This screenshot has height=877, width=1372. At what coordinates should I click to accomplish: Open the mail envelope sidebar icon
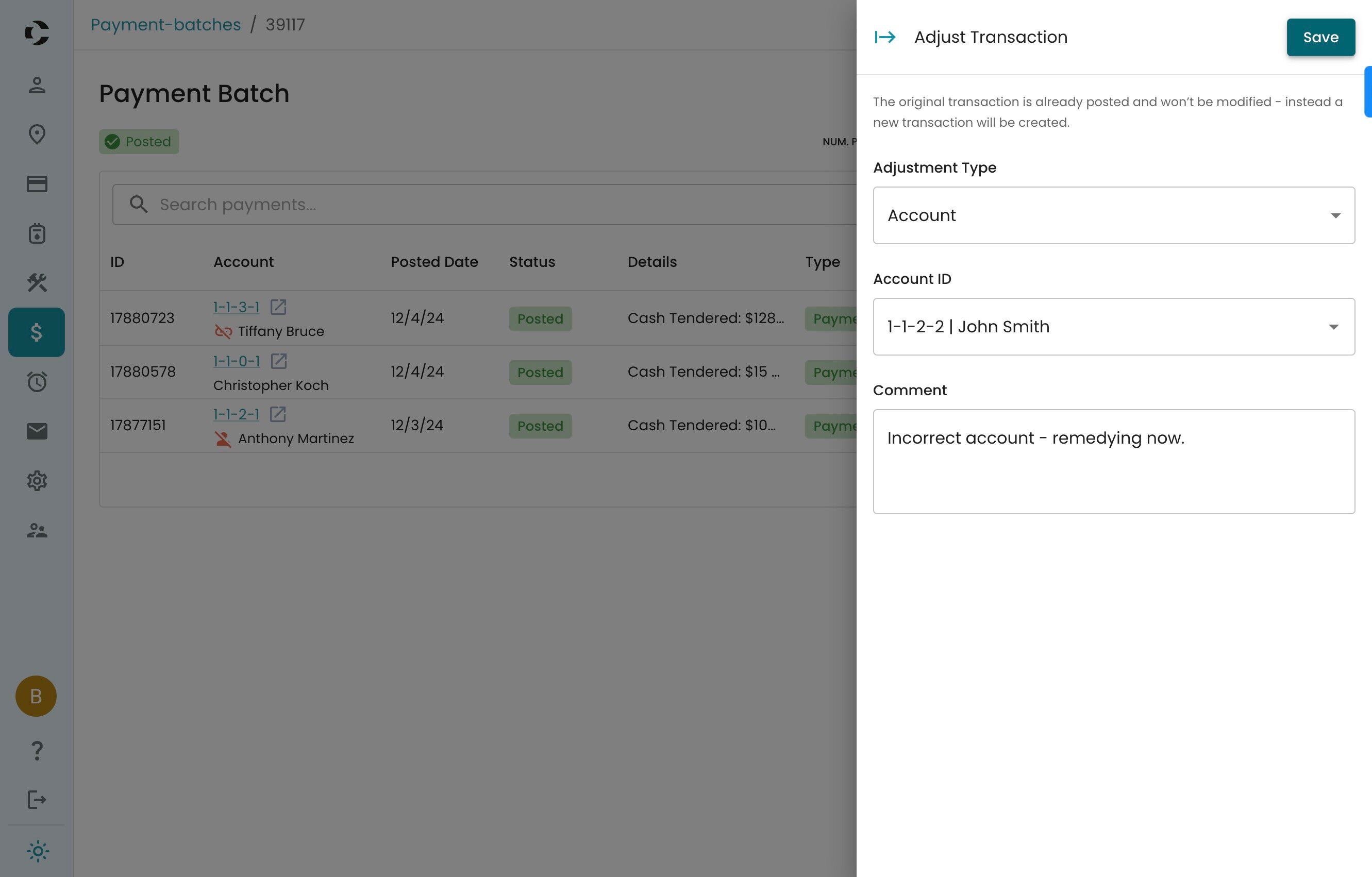[37, 431]
